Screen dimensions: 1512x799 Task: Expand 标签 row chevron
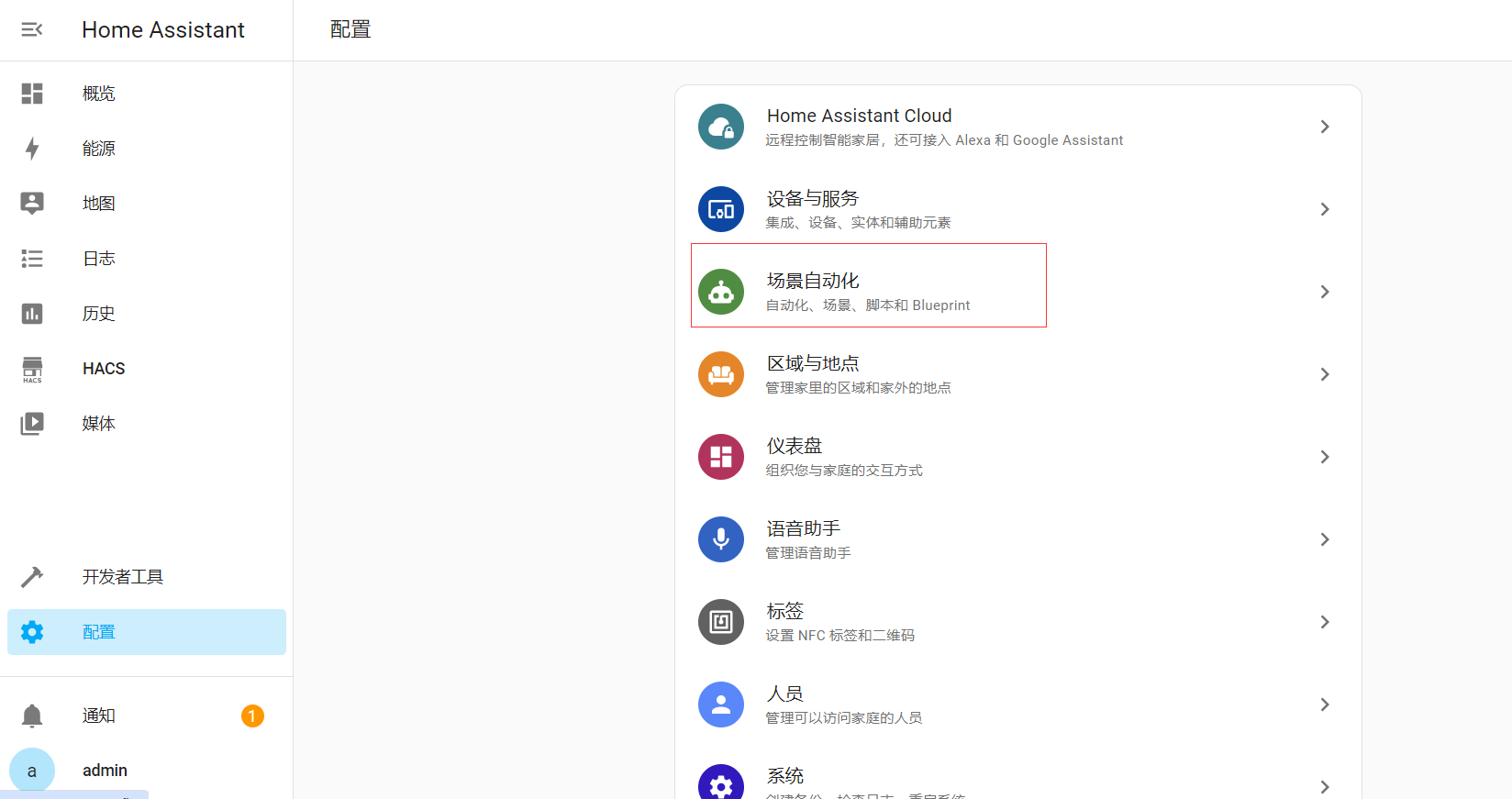pos(1325,622)
